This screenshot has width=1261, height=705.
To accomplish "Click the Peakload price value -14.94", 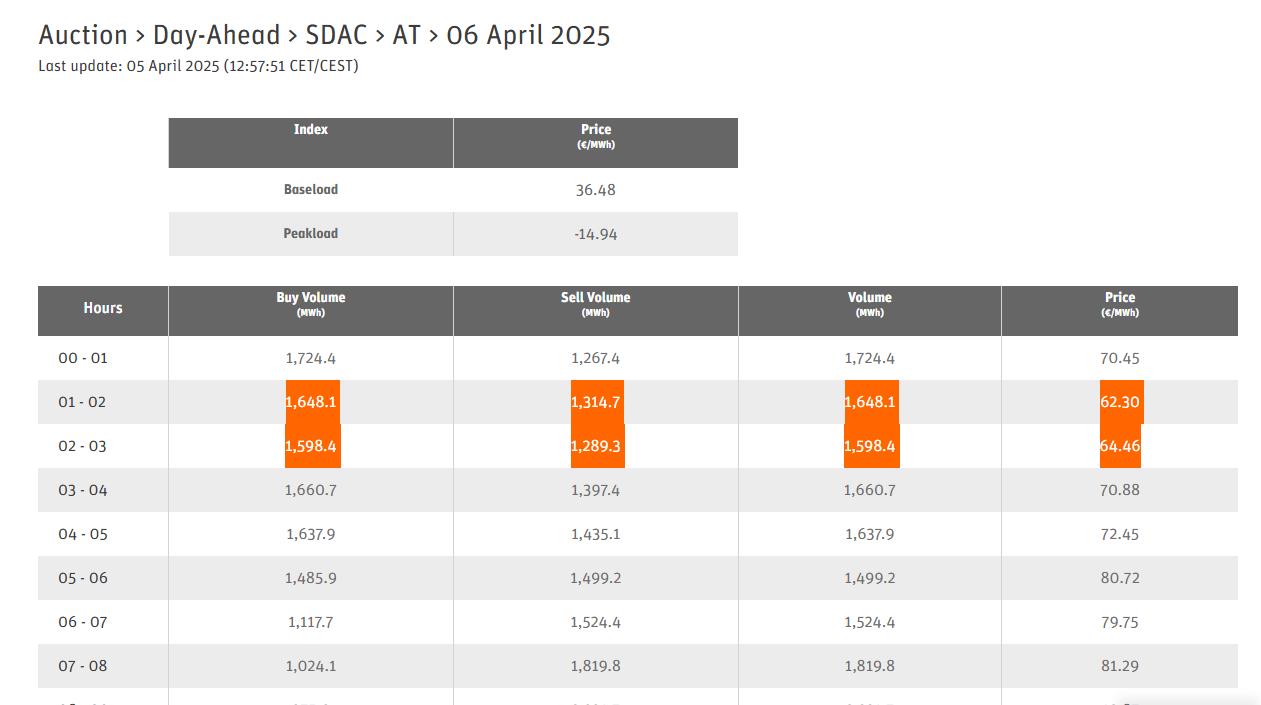I will (x=595, y=234).
